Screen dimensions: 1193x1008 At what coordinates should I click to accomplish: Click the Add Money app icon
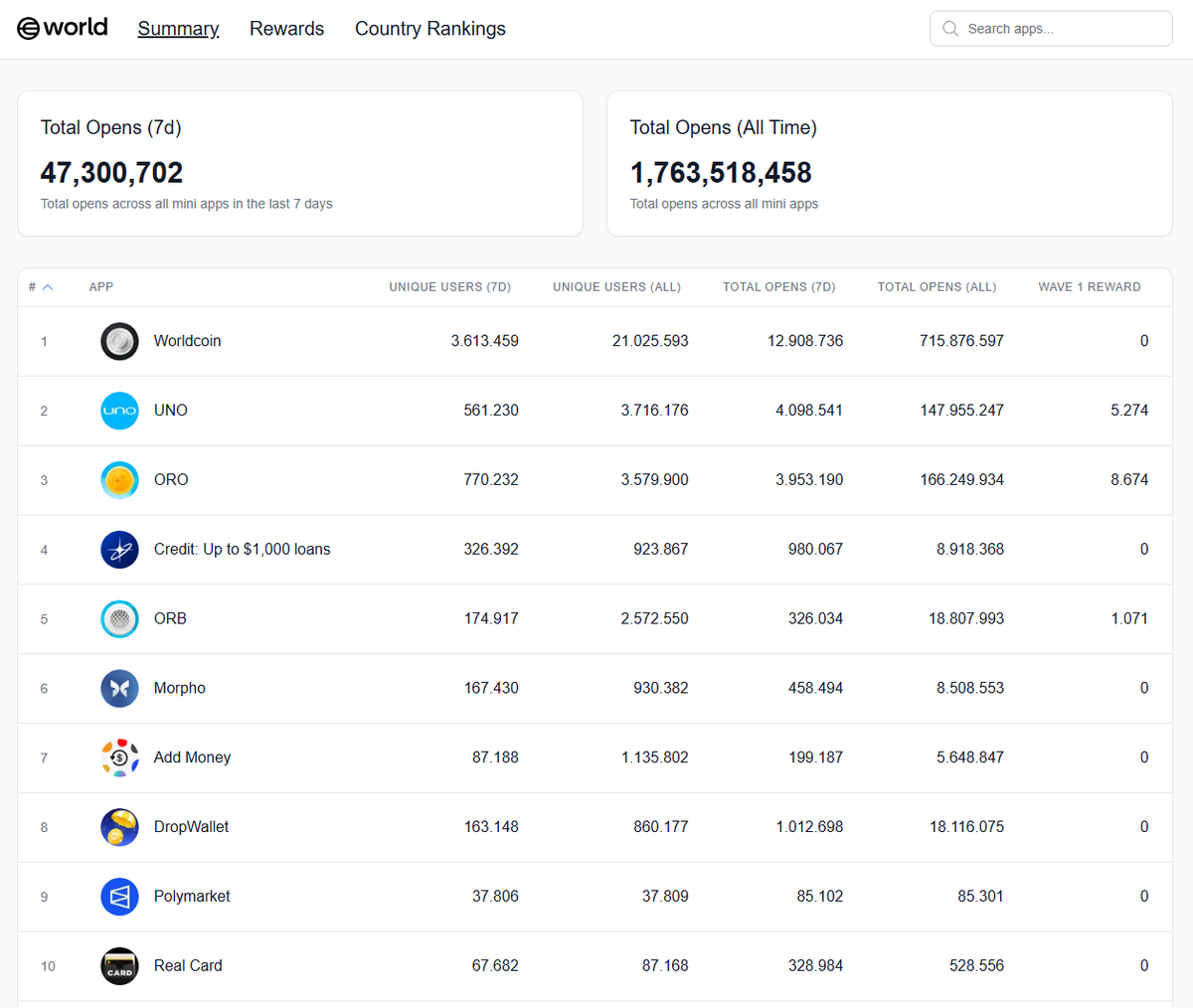[119, 757]
